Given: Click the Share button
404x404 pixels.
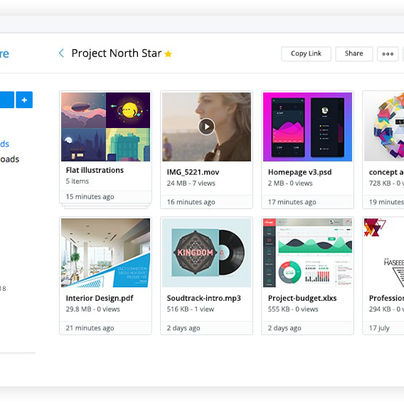Looking at the screenshot, I should tap(354, 54).
